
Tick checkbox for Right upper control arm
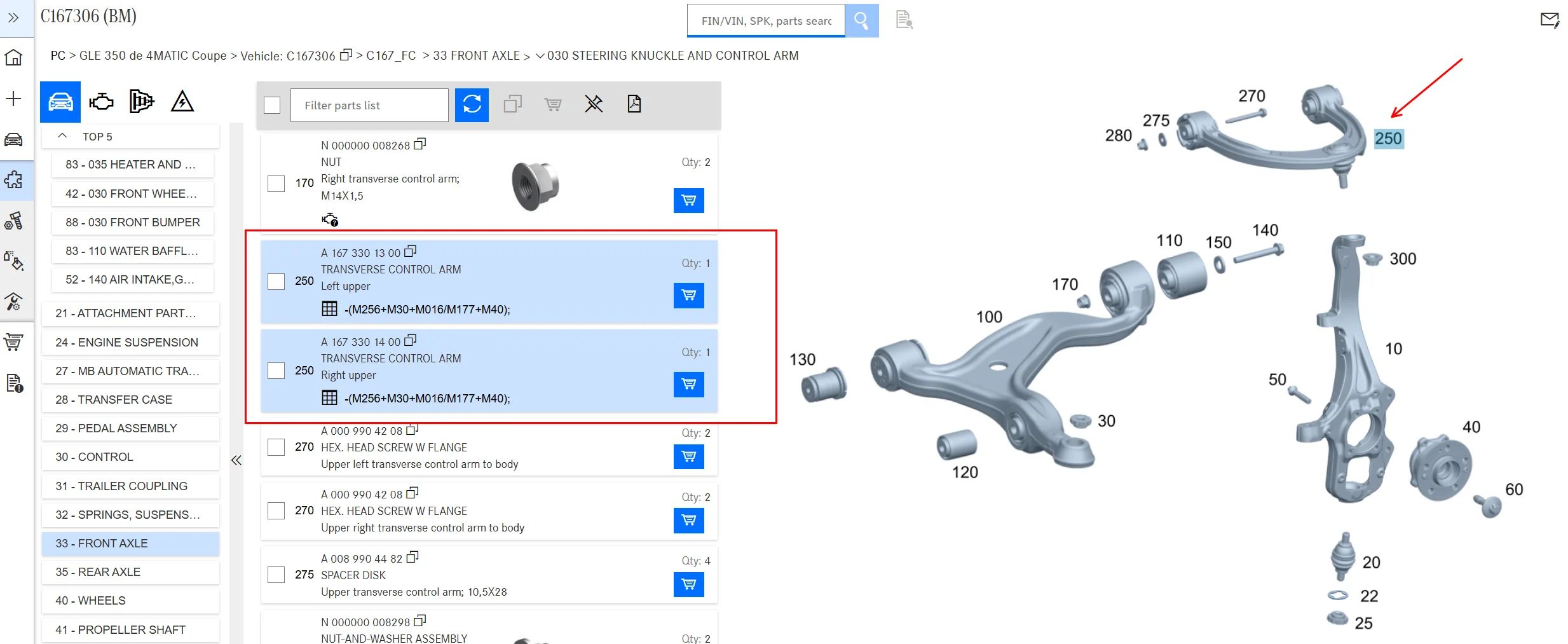click(x=276, y=371)
